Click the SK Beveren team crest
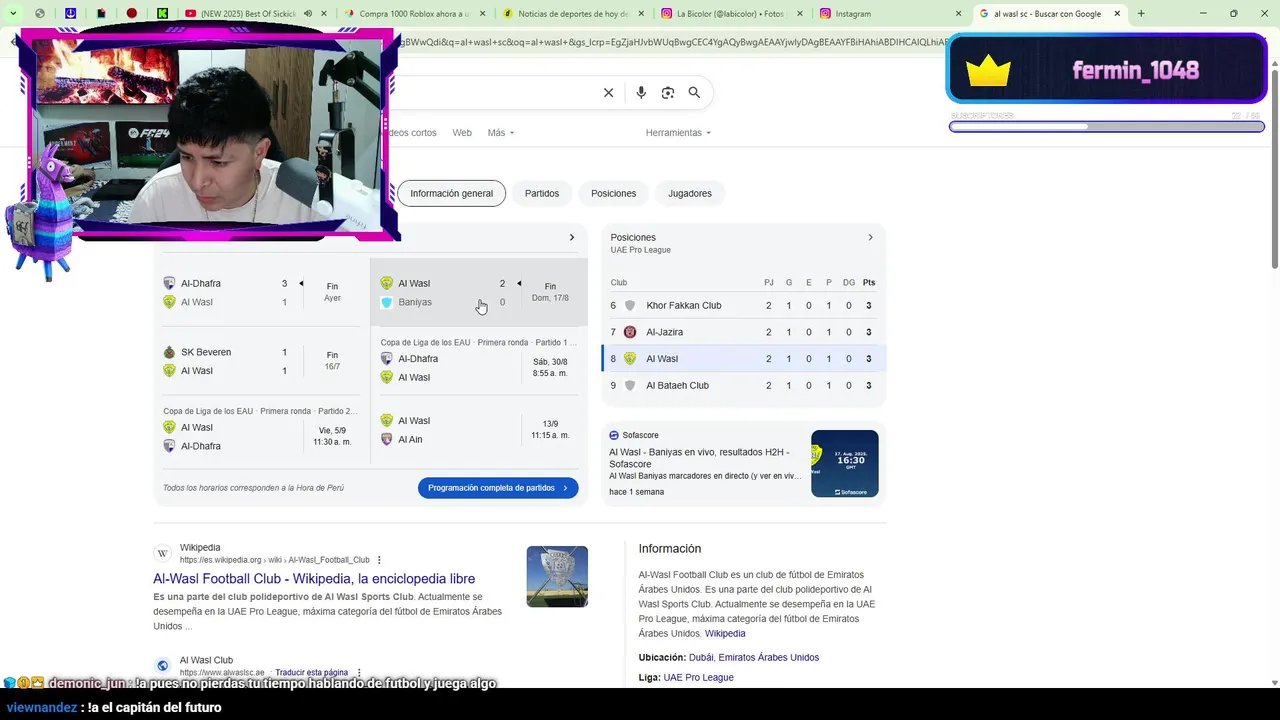1280x720 pixels. tap(169, 352)
